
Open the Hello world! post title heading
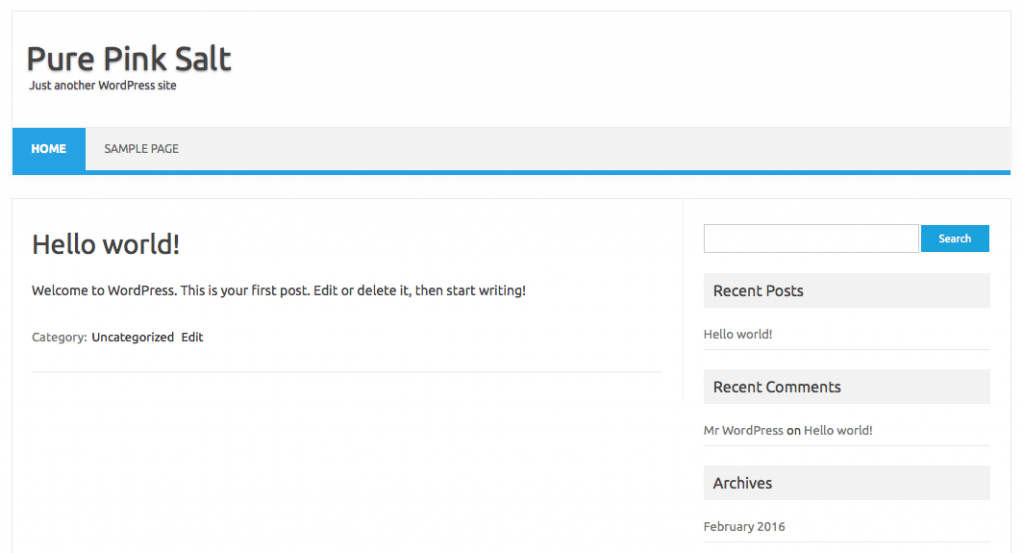[x=106, y=244]
